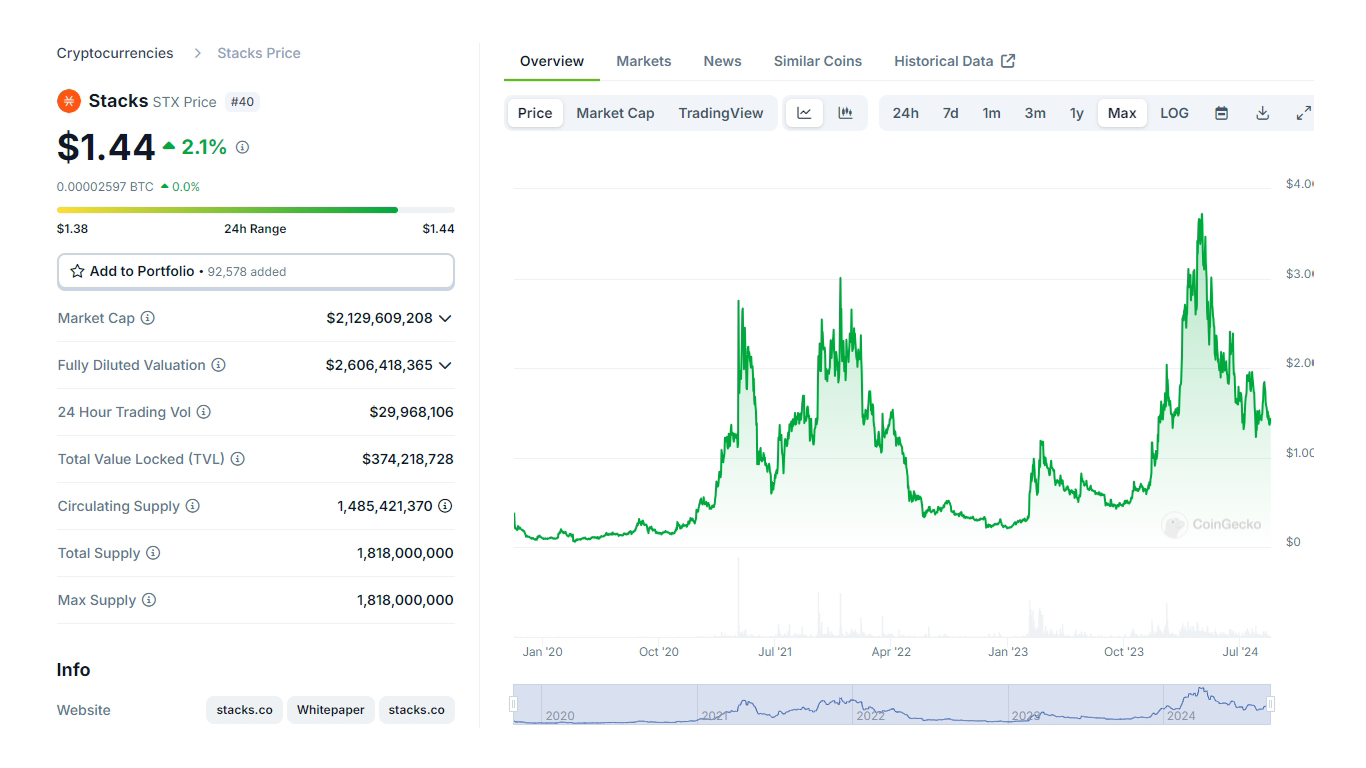Open the first stacks.co website link

tap(245, 710)
